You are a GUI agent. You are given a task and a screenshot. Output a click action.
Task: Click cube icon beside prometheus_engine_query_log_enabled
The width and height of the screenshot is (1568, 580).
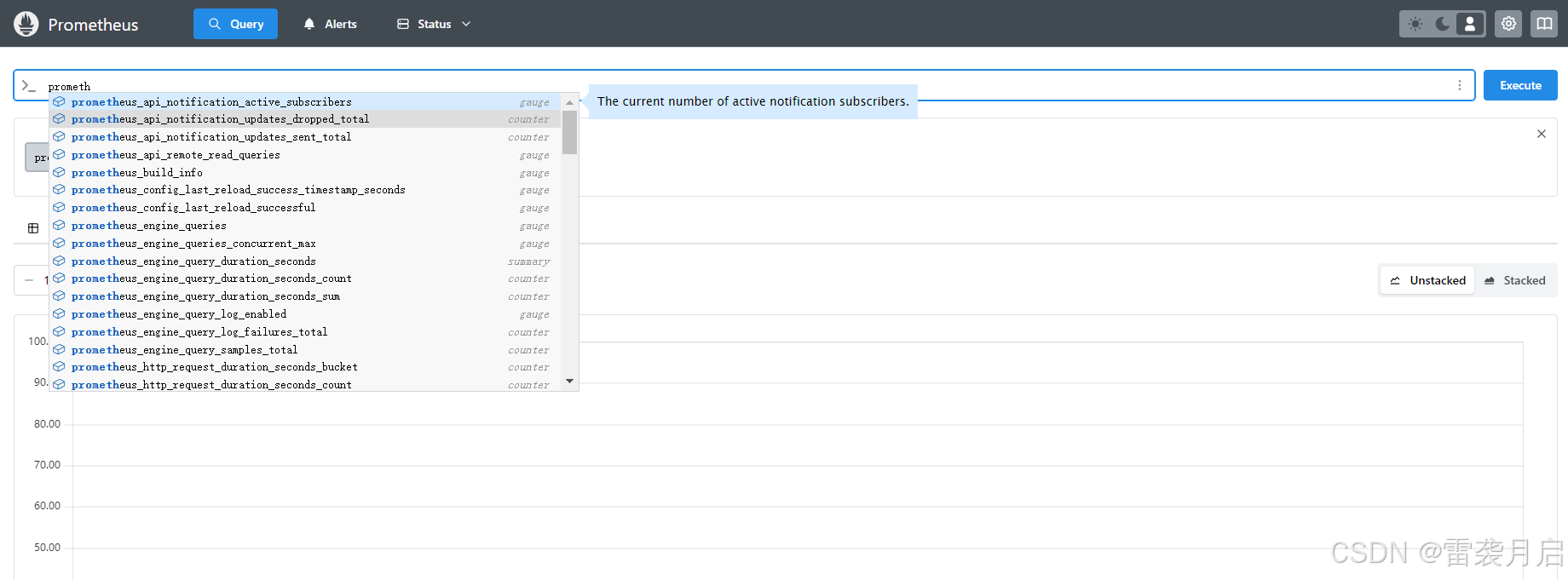pos(59,313)
